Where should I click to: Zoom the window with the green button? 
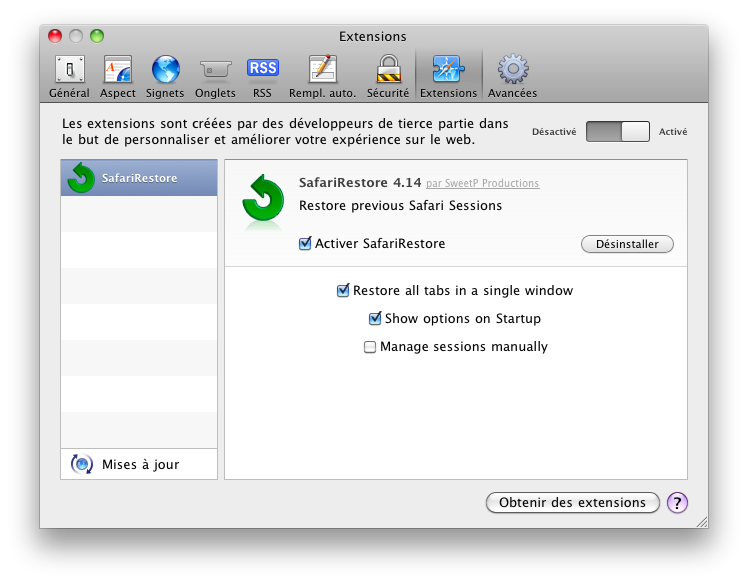coord(97,36)
